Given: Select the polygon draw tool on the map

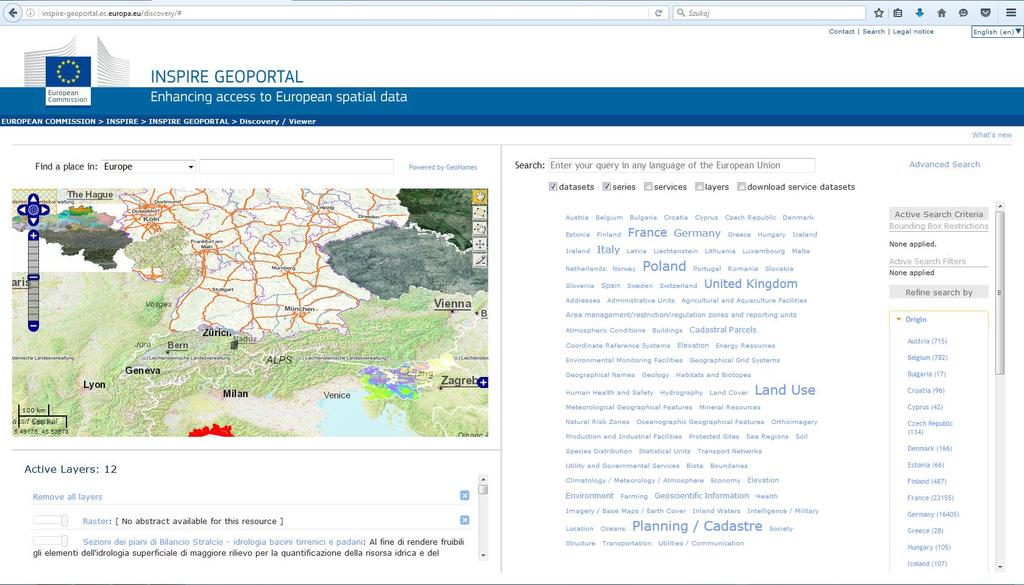Looking at the screenshot, I should [x=480, y=213].
